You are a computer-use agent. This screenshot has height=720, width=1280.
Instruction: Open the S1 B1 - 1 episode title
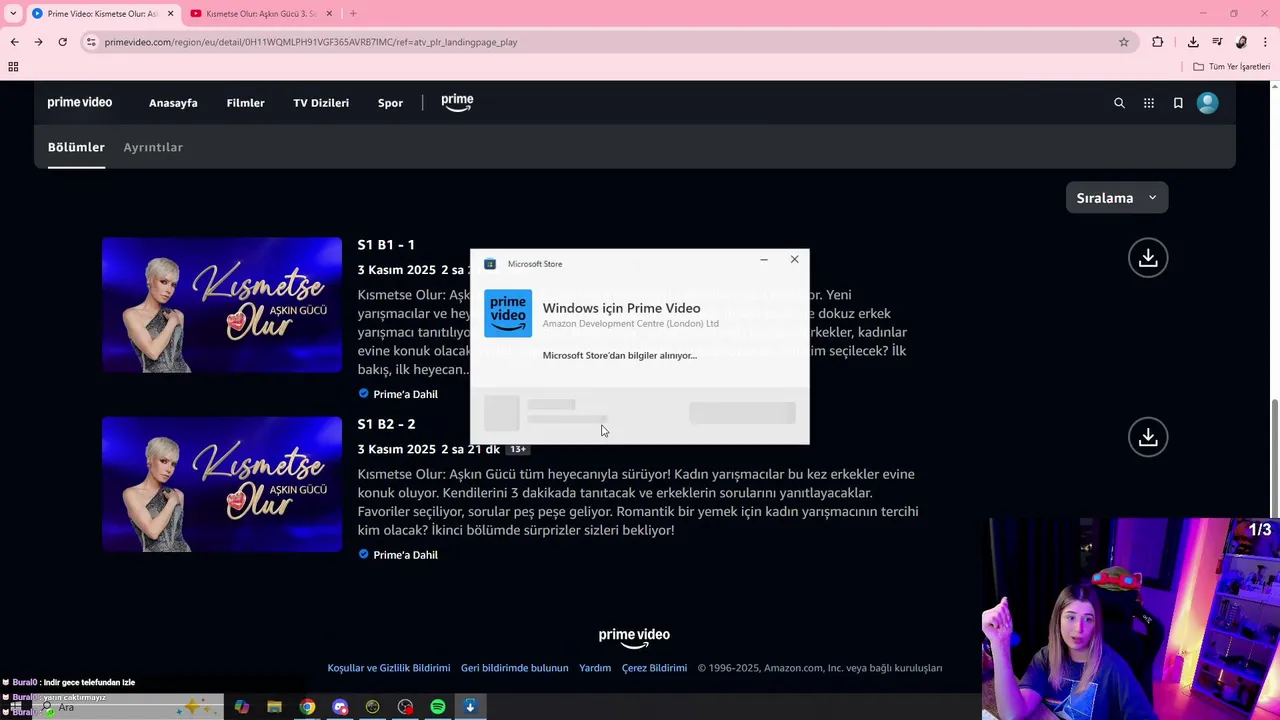pos(386,245)
